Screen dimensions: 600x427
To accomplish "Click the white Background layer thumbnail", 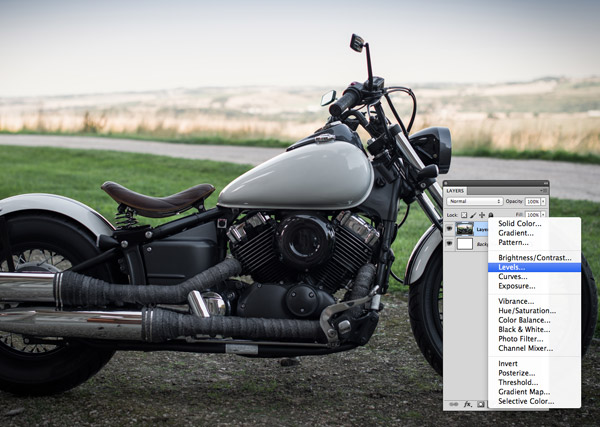I will tap(465, 244).
